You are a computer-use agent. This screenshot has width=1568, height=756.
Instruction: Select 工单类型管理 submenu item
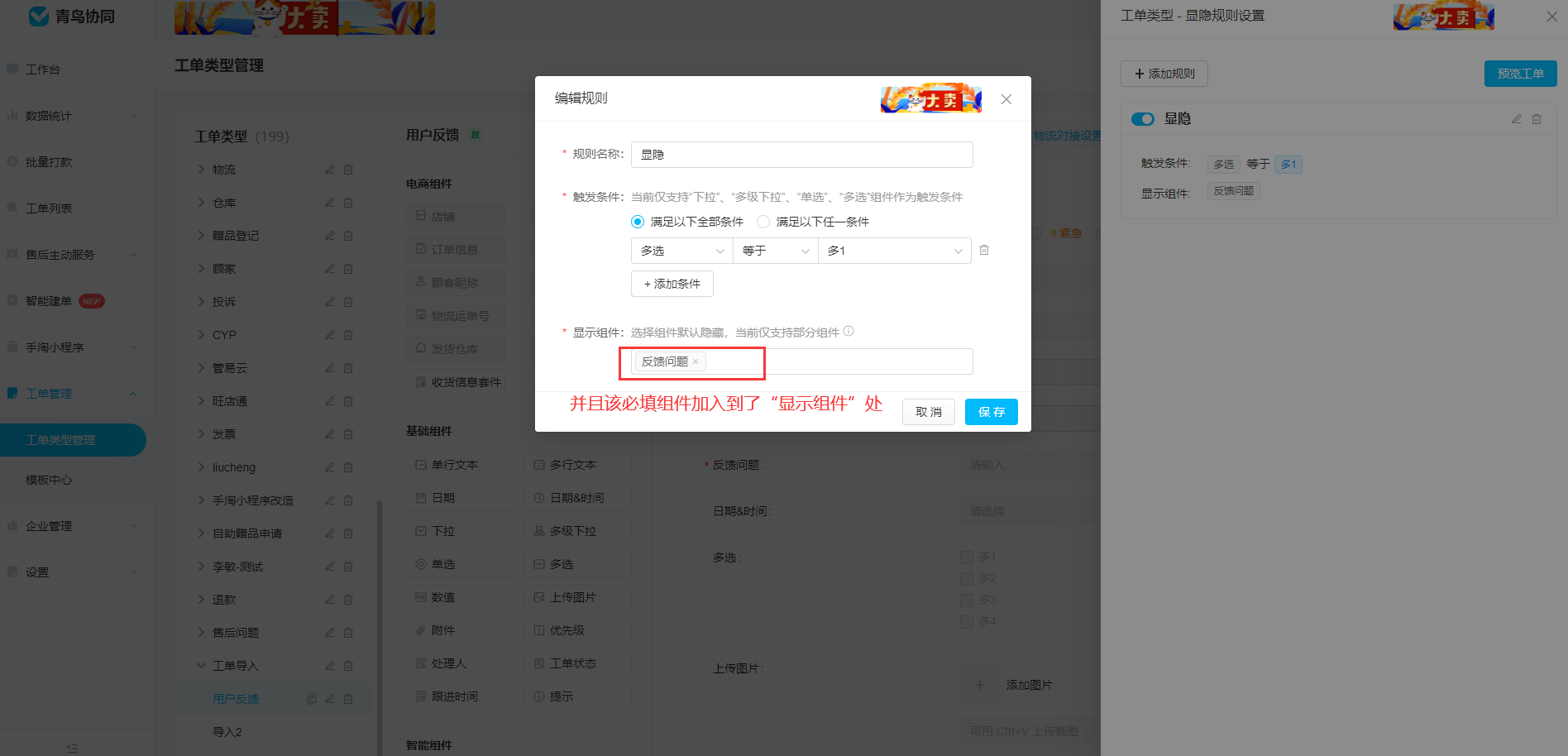pyautogui.click(x=73, y=440)
